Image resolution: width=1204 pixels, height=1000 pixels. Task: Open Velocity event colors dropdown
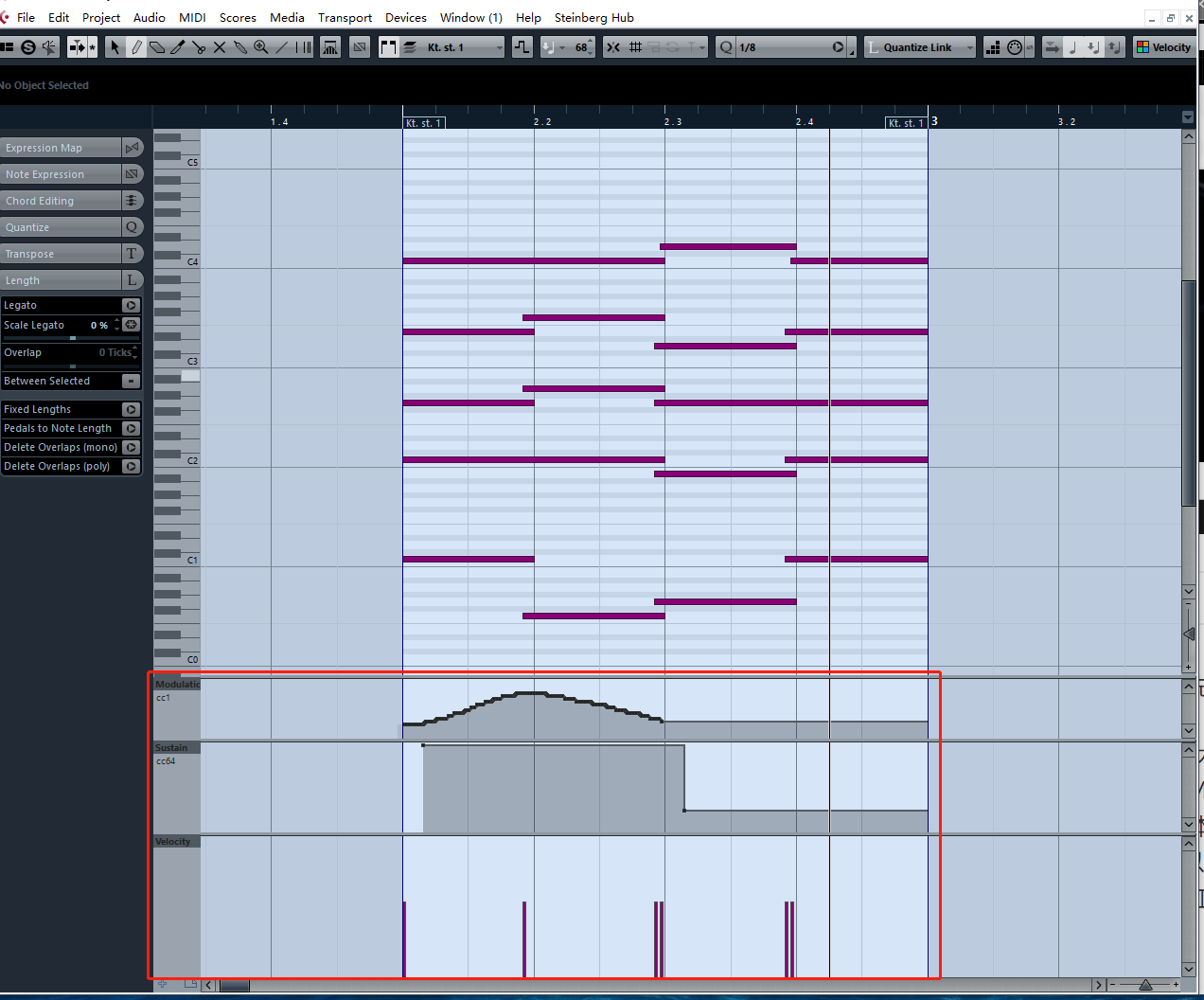[x=1164, y=46]
